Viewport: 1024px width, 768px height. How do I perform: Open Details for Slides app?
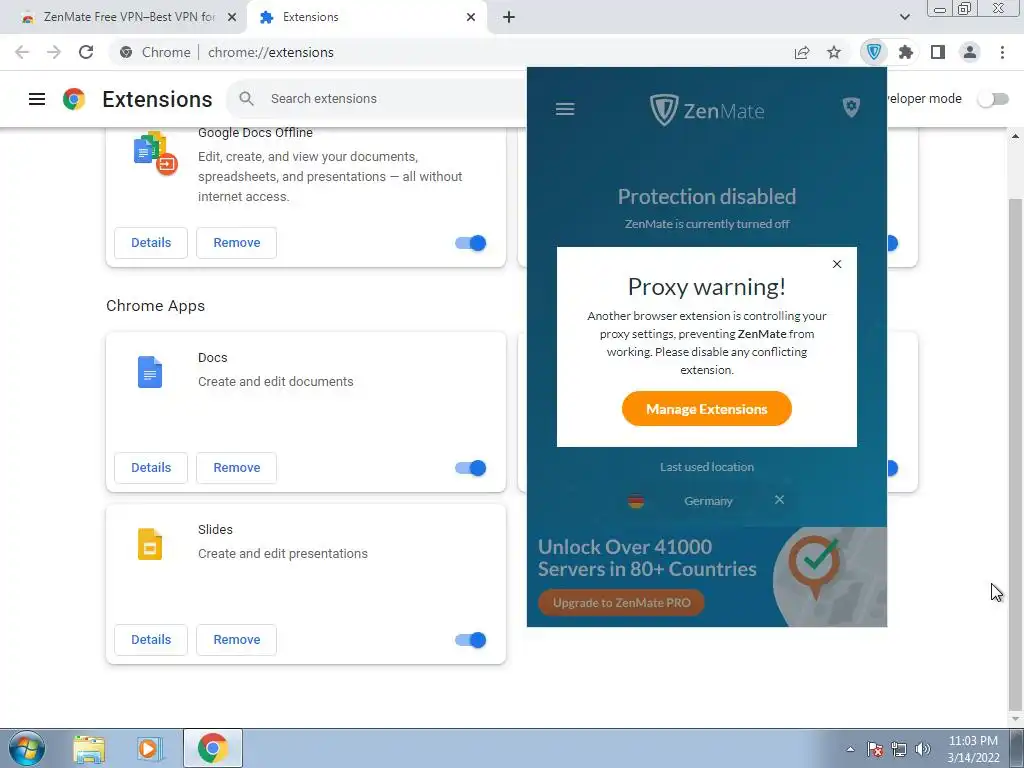[x=151, y=640]
